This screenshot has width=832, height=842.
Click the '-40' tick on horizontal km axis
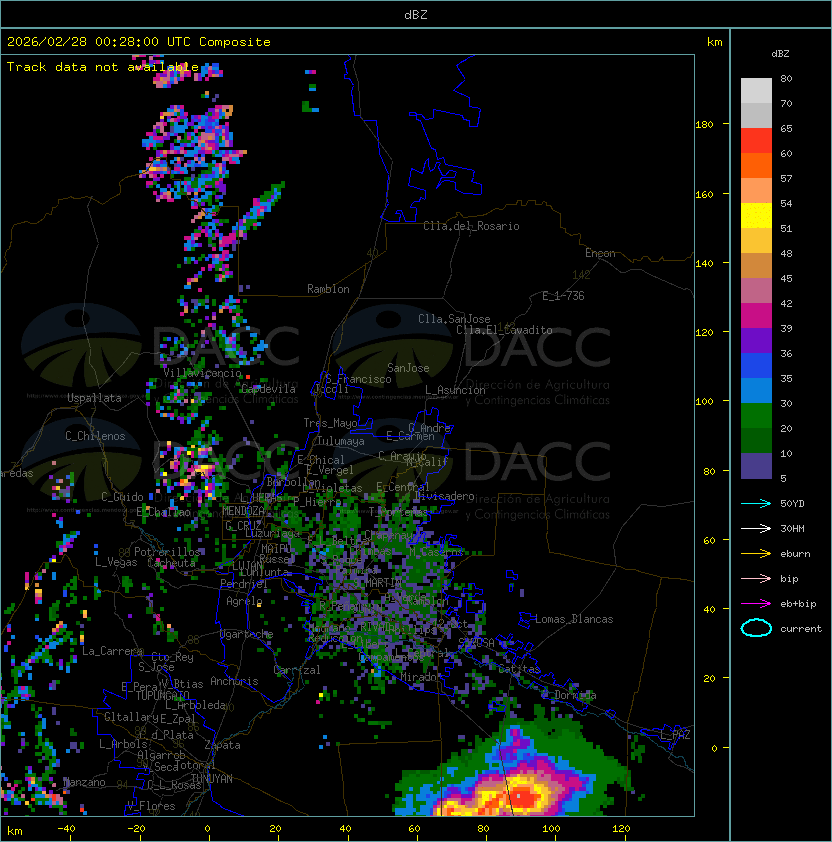[66, 829]
